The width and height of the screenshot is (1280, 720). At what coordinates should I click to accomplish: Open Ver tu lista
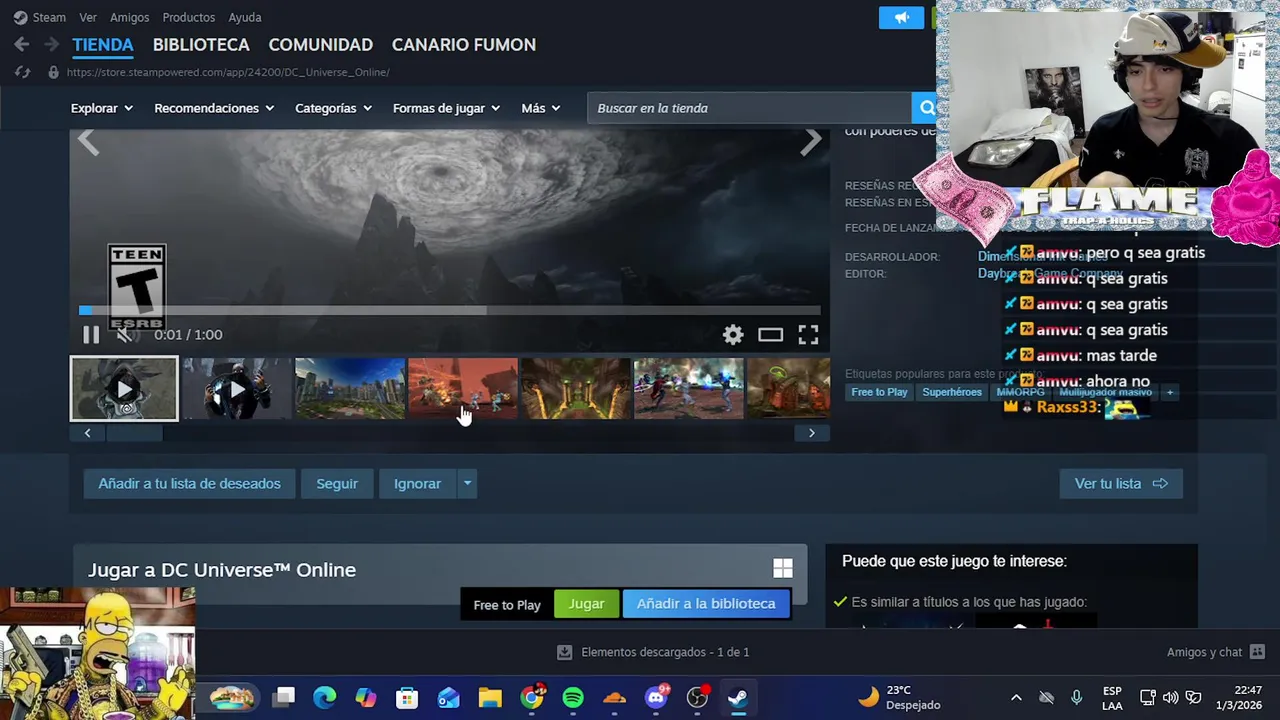click(x=1121, y=484)
